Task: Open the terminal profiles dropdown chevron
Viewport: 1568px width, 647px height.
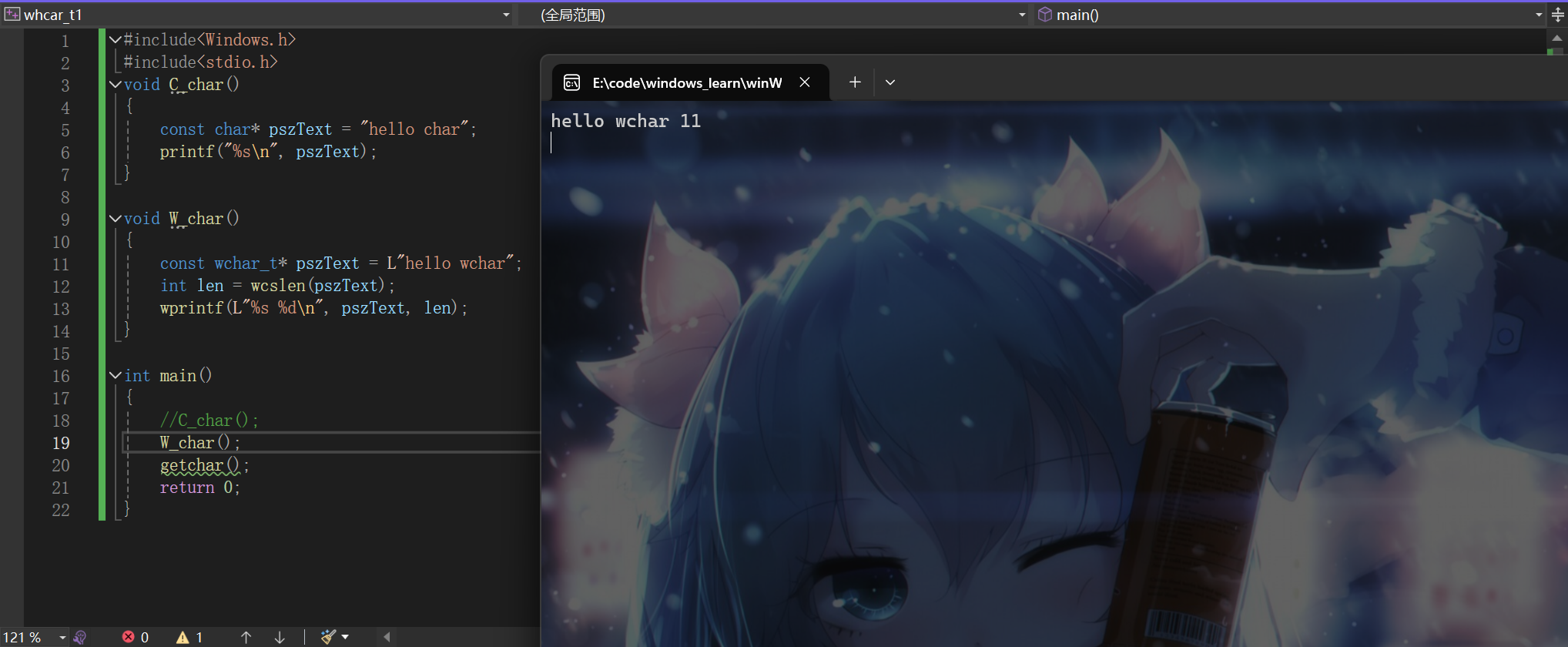Action: (890, 82)
